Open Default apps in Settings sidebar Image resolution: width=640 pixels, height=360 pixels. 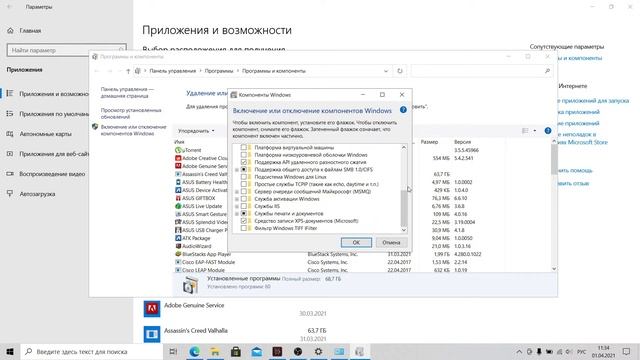pos(45,114)
